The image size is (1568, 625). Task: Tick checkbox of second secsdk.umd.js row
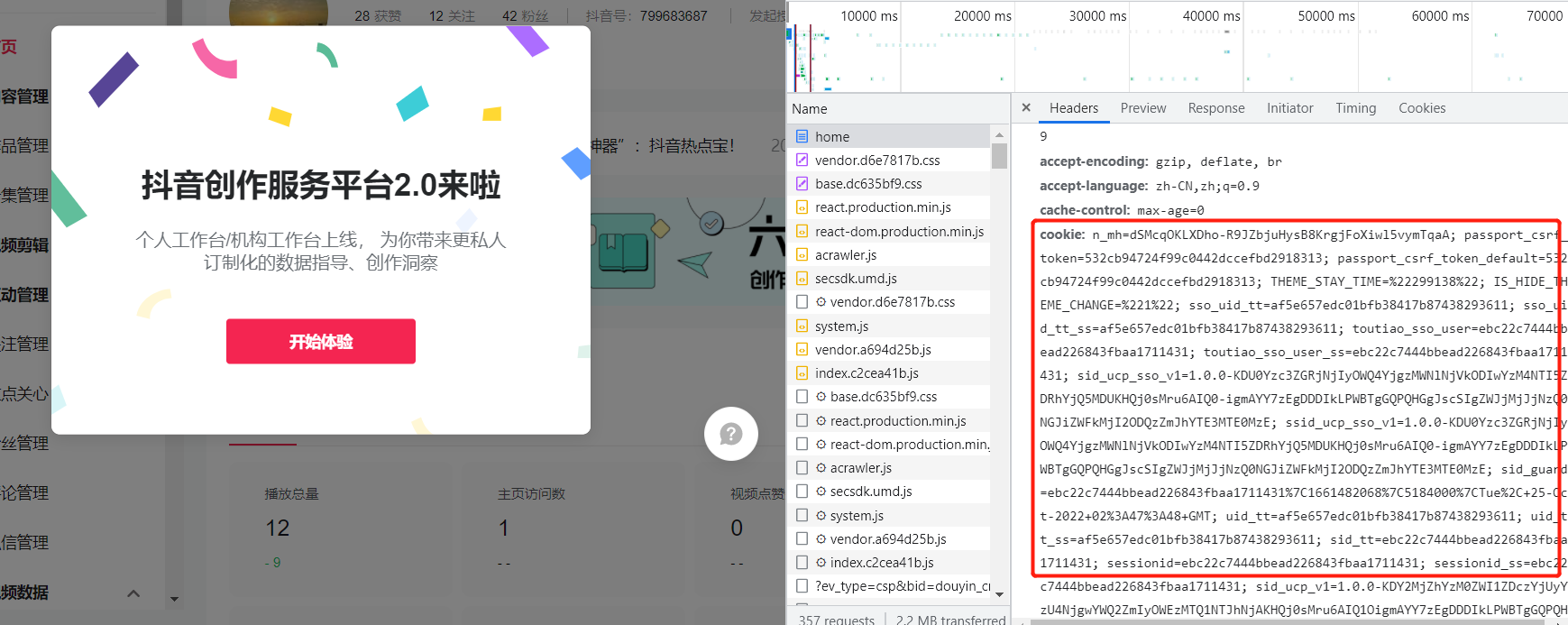click(802, 491)
